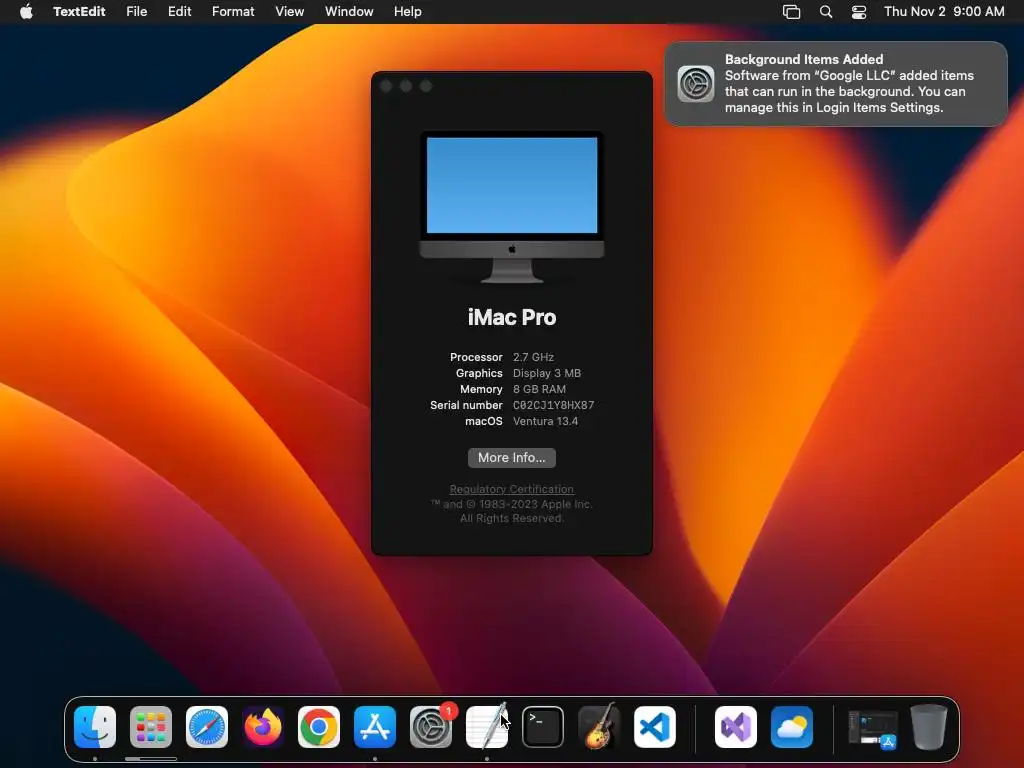Click the Display 3 MB graphics value
The height and width of the screenshot is (768, 1024).
click(547, 374)
